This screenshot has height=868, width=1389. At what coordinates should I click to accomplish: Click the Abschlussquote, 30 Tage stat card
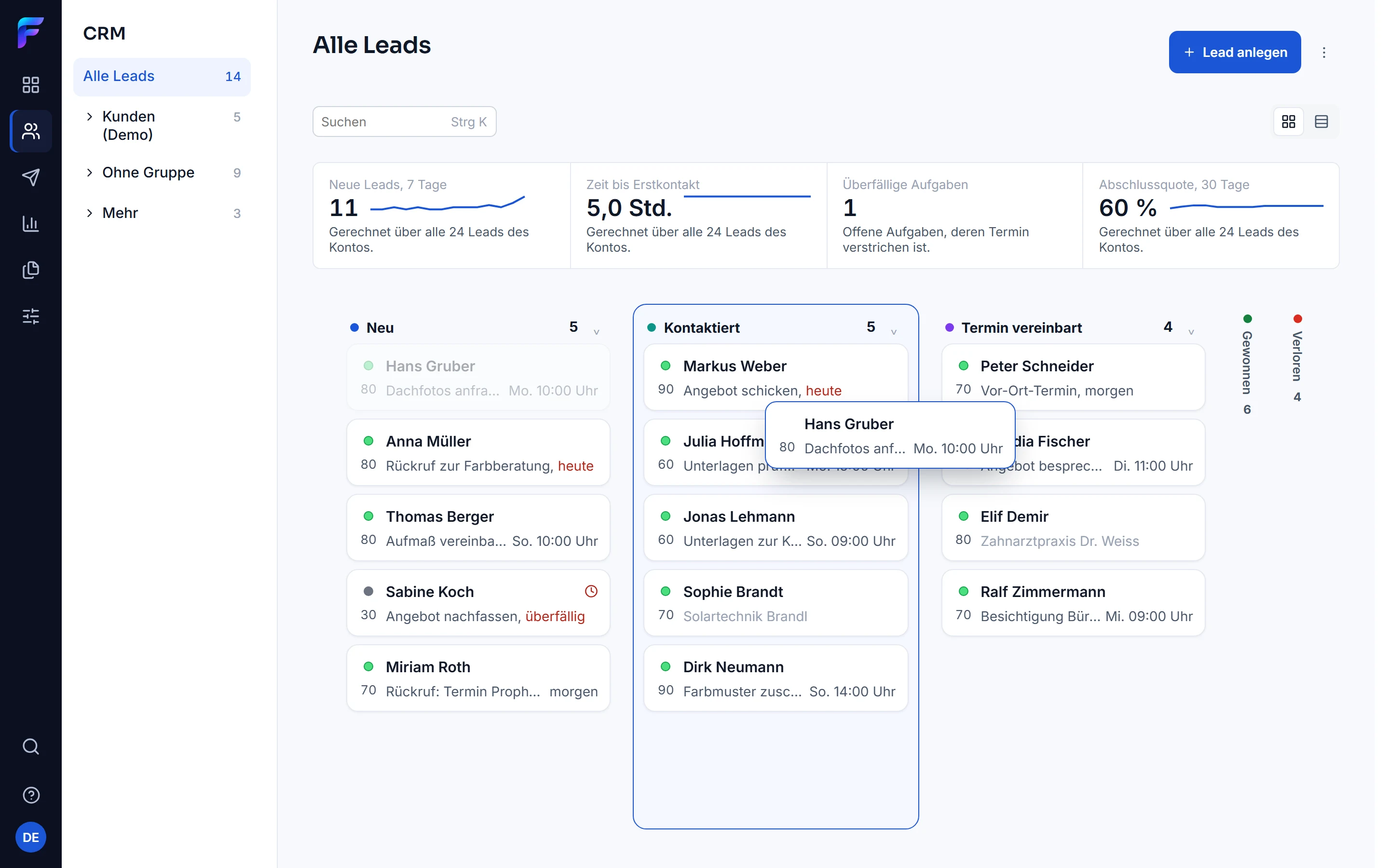1211,216
